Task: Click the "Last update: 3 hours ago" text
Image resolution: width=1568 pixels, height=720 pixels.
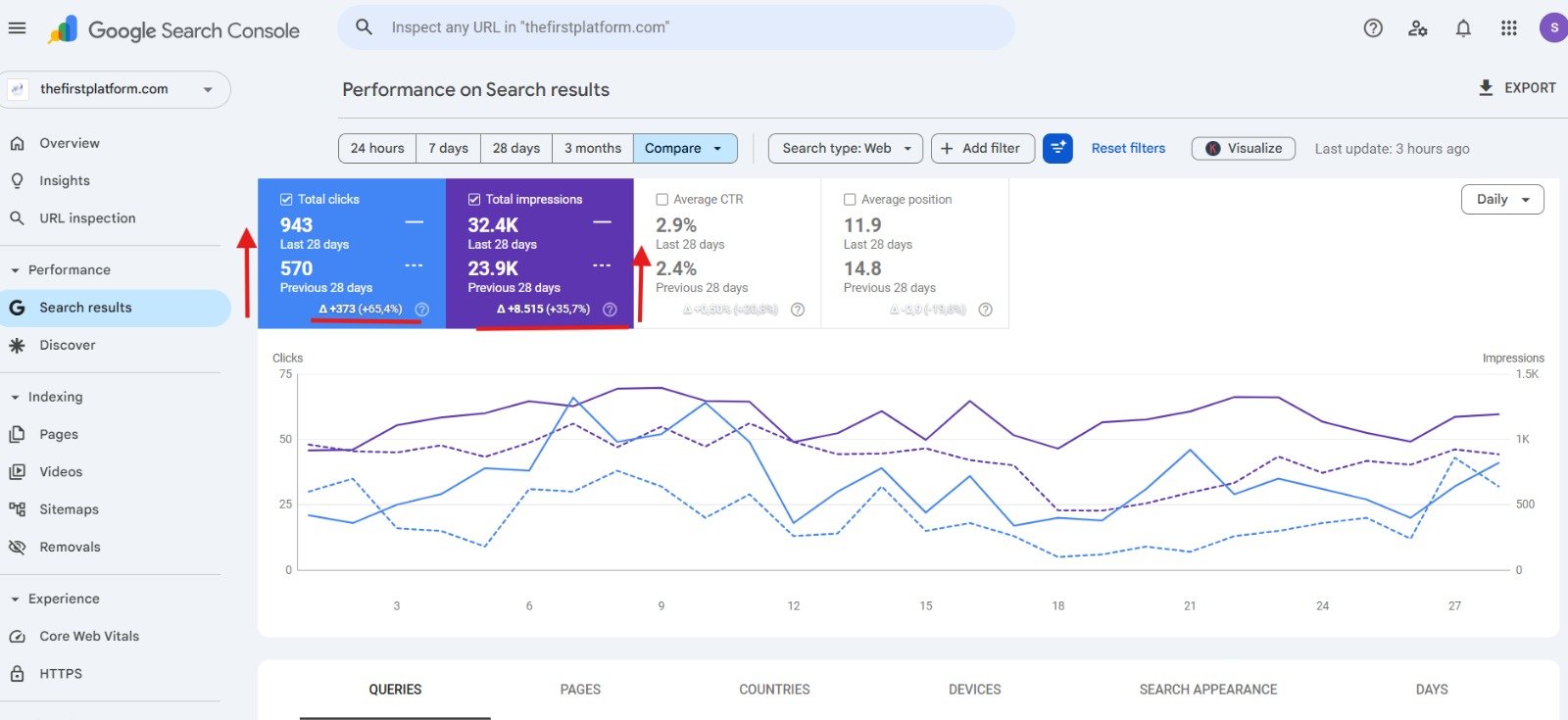Action: [x=1392, y=149]
